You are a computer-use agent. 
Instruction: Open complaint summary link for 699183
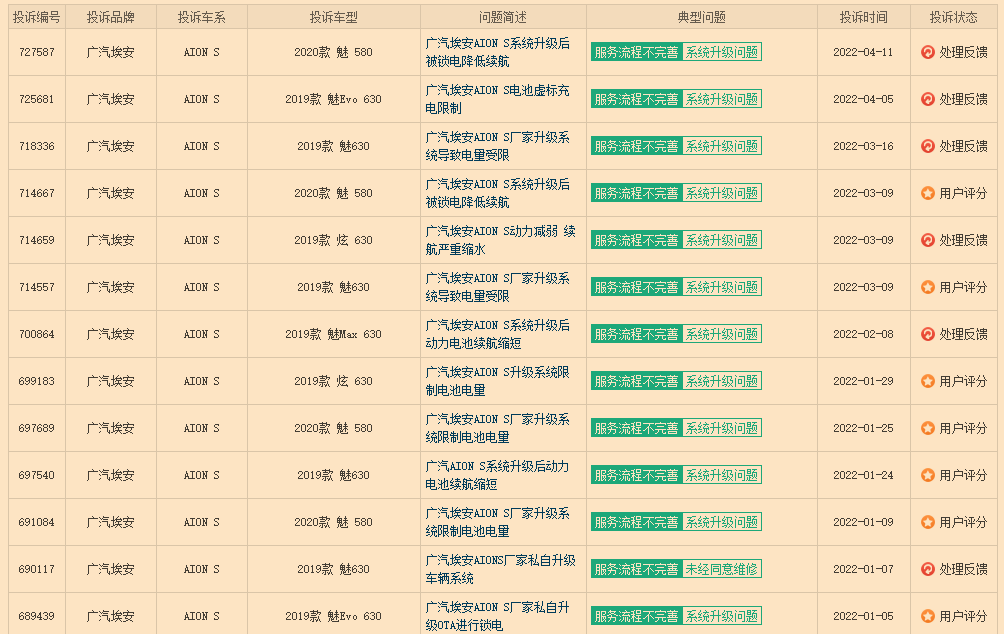point(498,381)
